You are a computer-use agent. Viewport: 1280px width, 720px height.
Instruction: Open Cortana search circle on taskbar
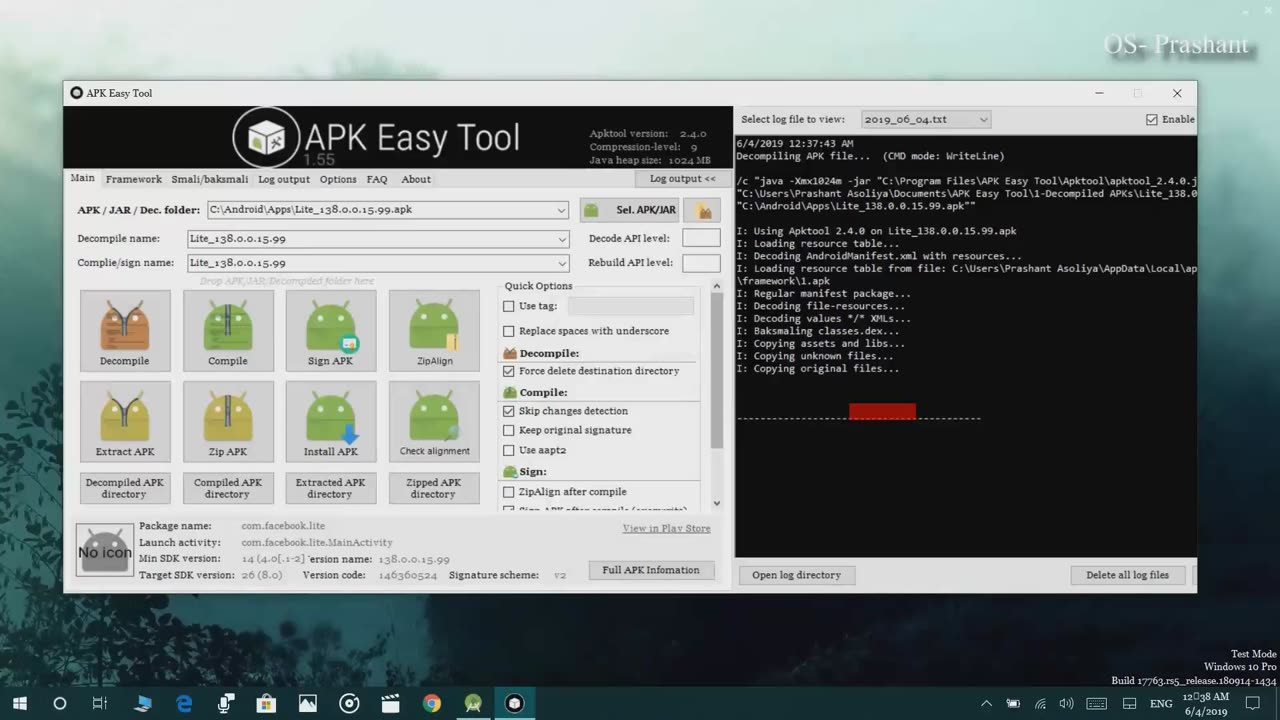tap(59, 703)
